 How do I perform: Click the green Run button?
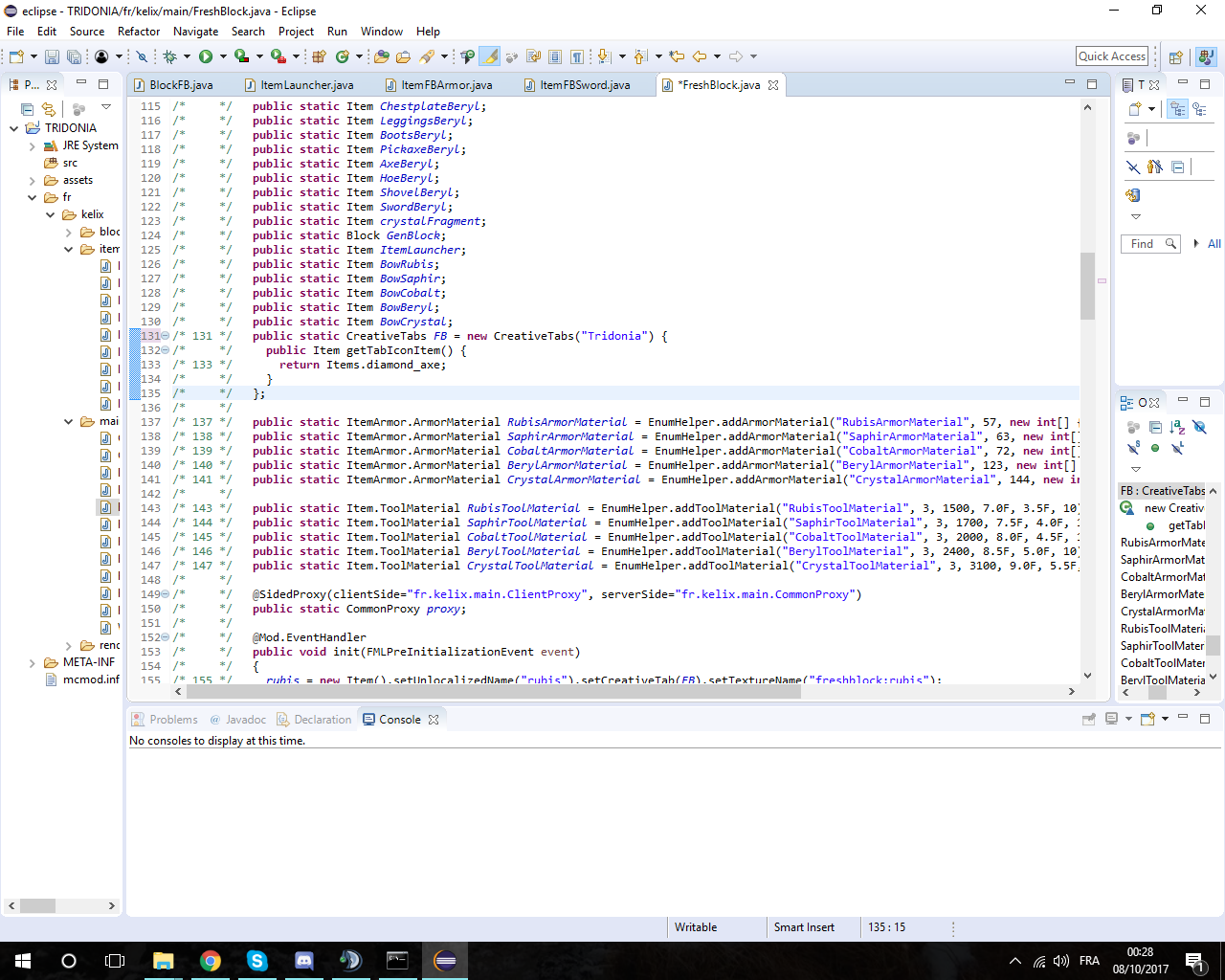pyautogui.click(x=206, y=56)
